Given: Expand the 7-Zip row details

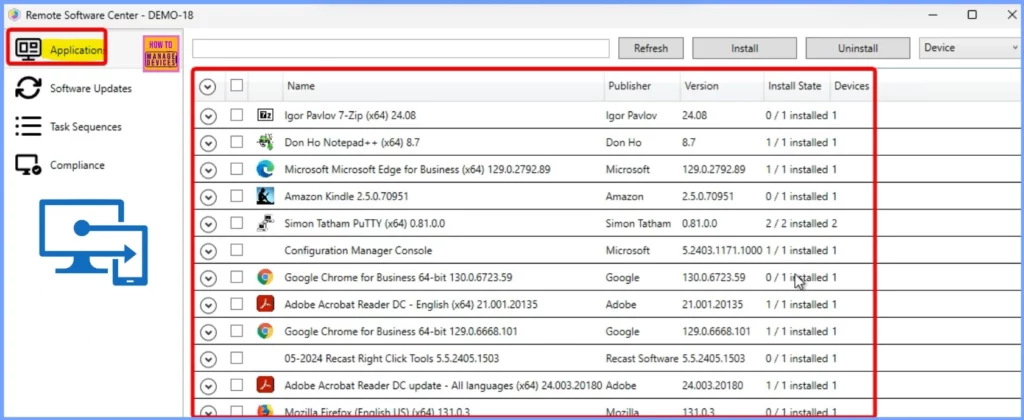Looking at the screenshot, I should click(x=208, y=116).
